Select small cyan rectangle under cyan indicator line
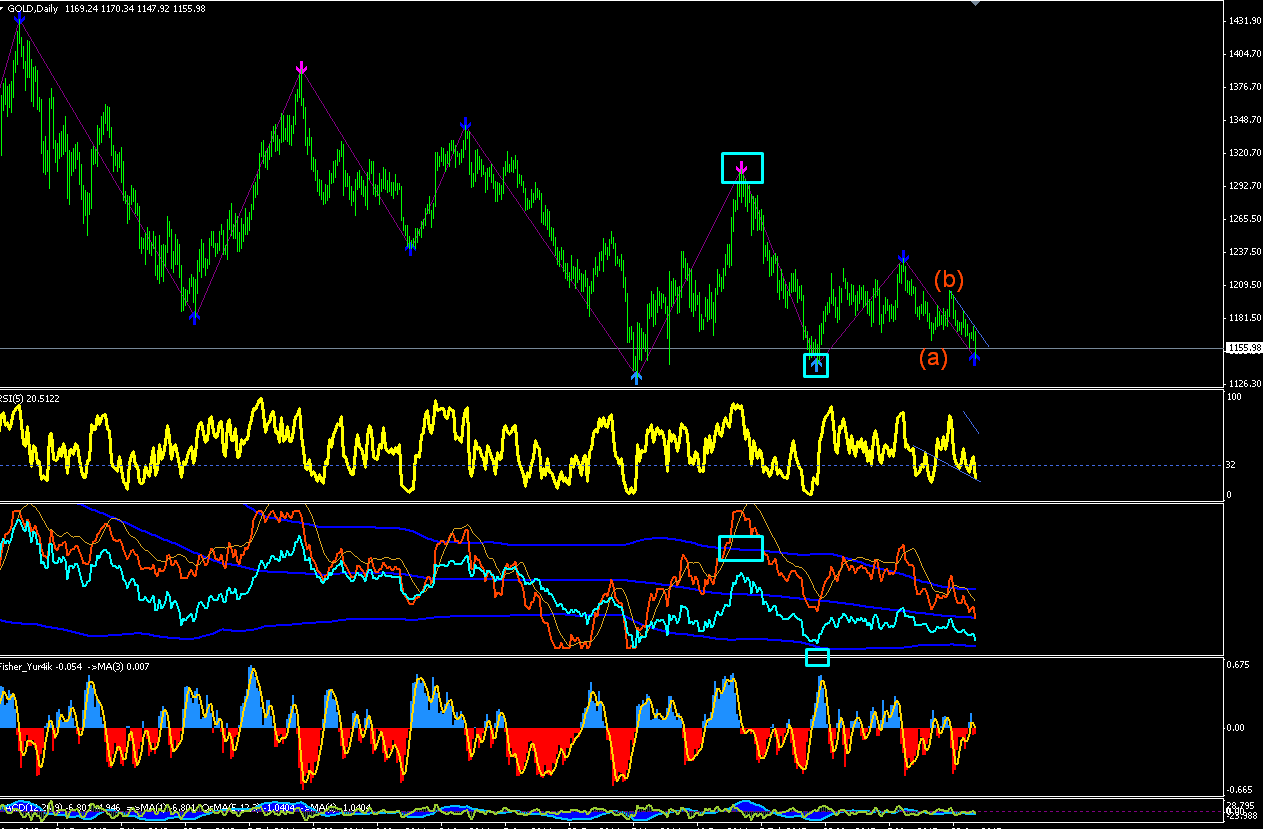 tap(817, 657)
